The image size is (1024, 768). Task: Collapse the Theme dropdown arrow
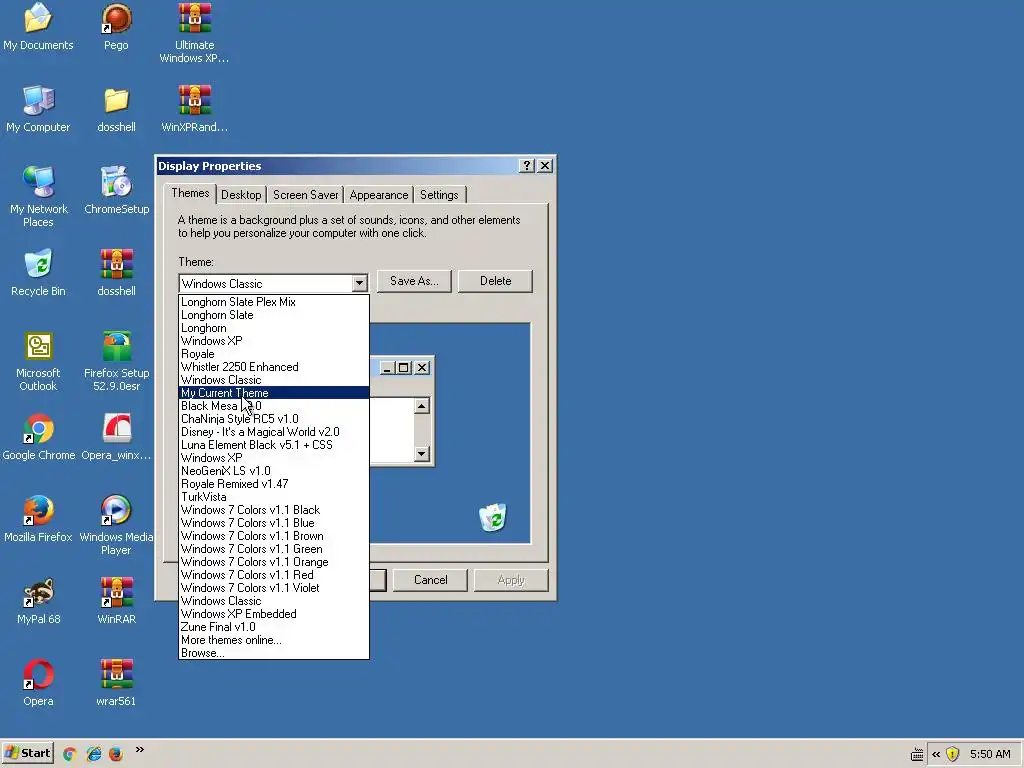pyautogui.click(x=359, y=283)
